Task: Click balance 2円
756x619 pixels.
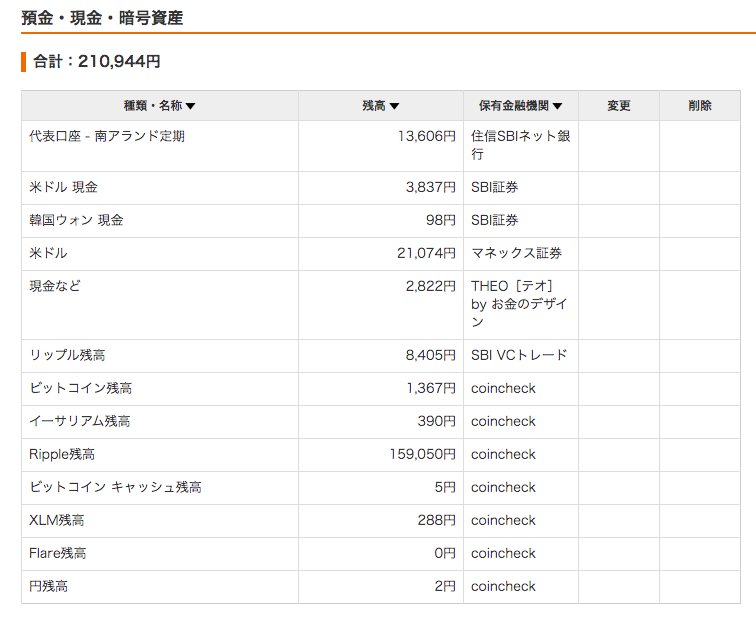Action: (445, 587)
